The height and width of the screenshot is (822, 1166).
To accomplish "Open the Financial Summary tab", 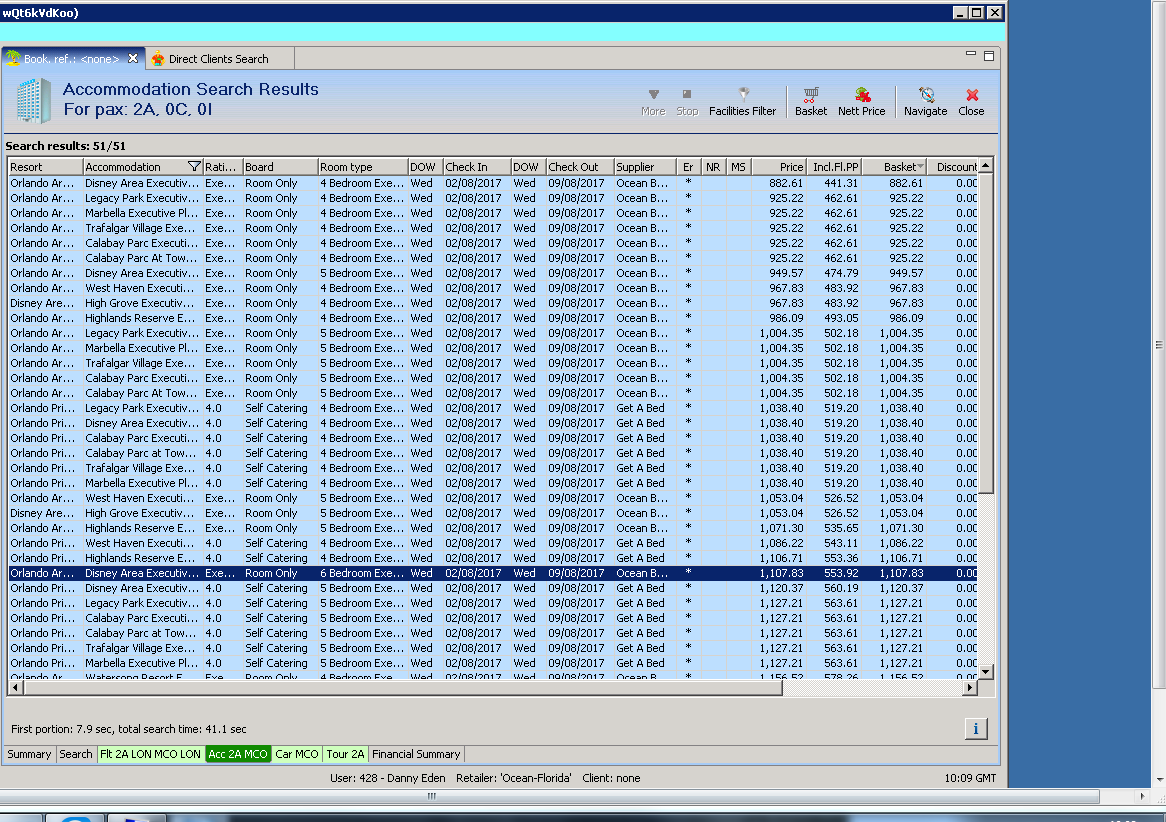I will tap(416, 754).
